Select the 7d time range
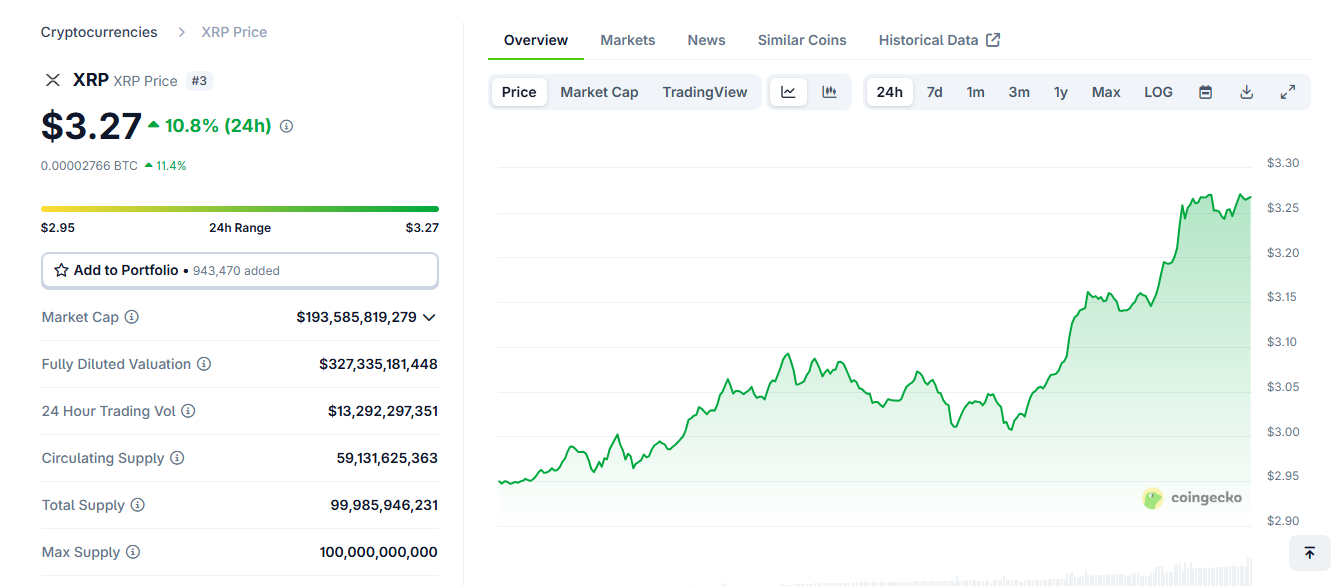Viewport: 1332px width, 586px height. coord(934,92)
